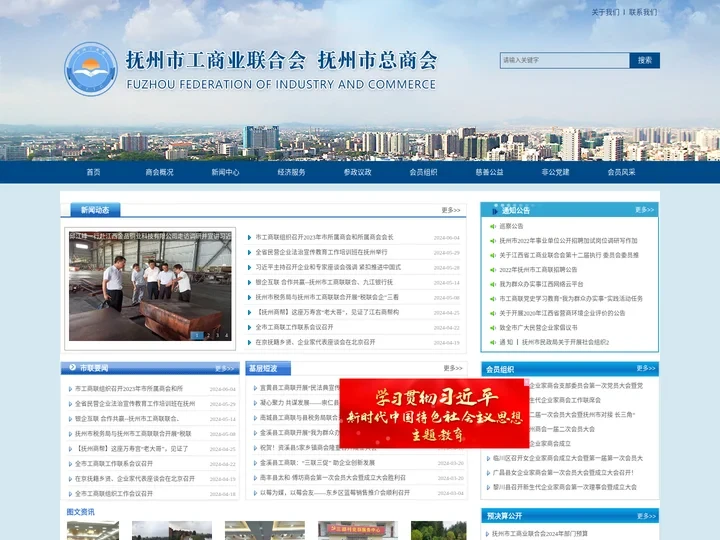Open 非公党建 navigation menu item
This screenshot has width=720, height=540.
556,172
